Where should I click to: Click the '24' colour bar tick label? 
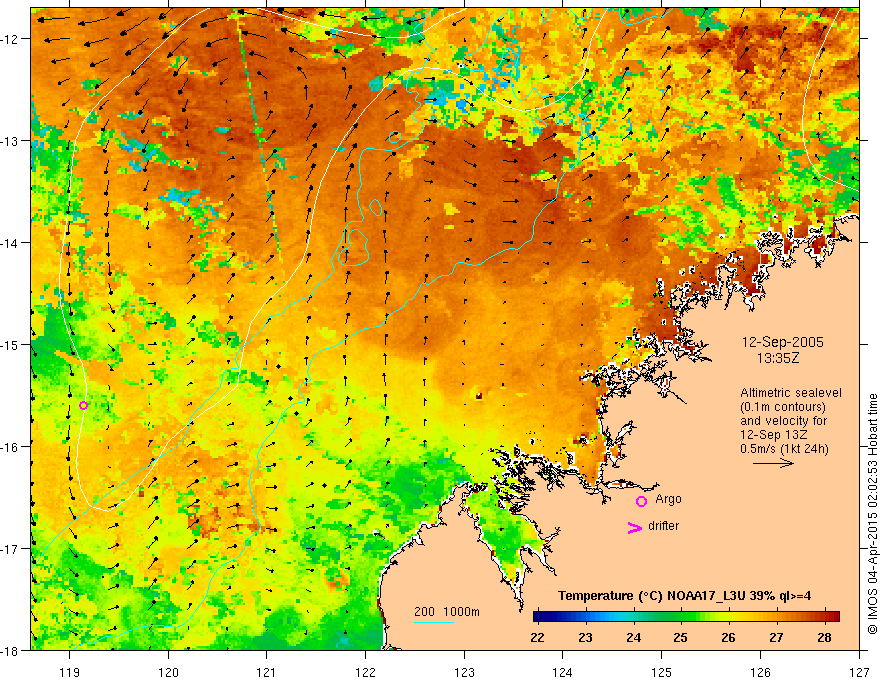(x=634, y=637)
